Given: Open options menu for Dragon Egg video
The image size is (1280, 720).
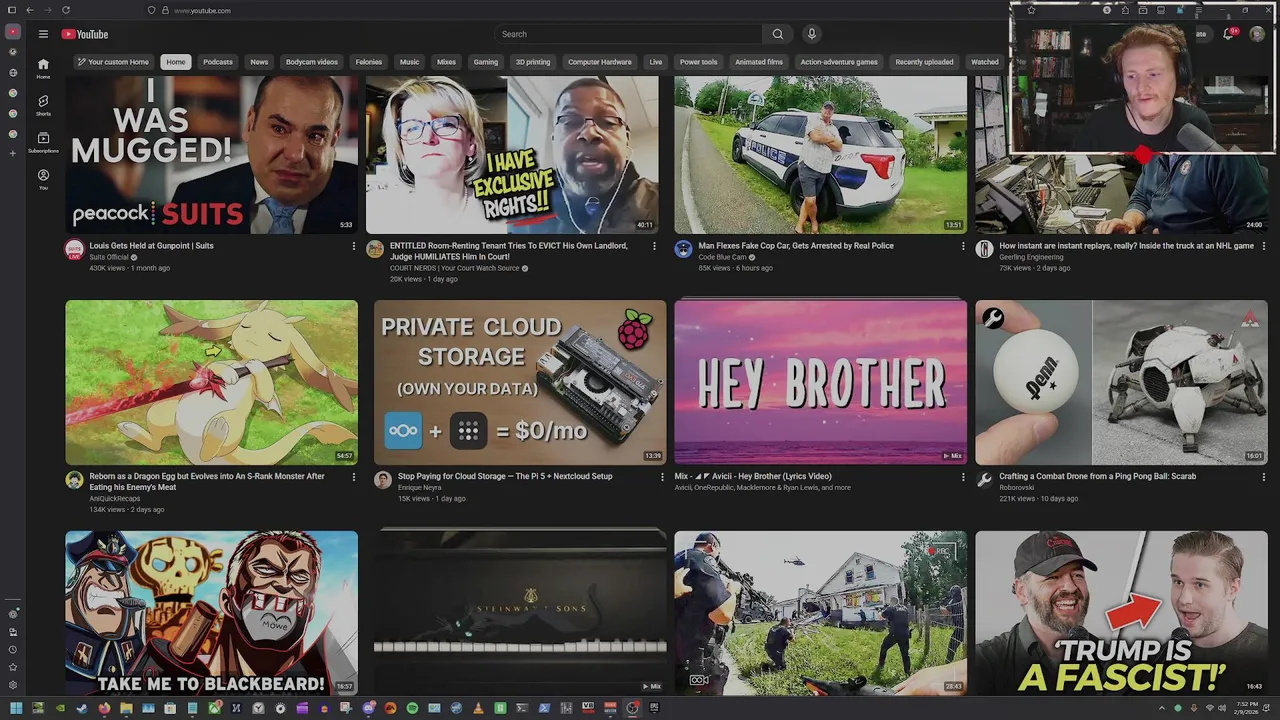Looking at the screenshot, I should tap(353, 477).
